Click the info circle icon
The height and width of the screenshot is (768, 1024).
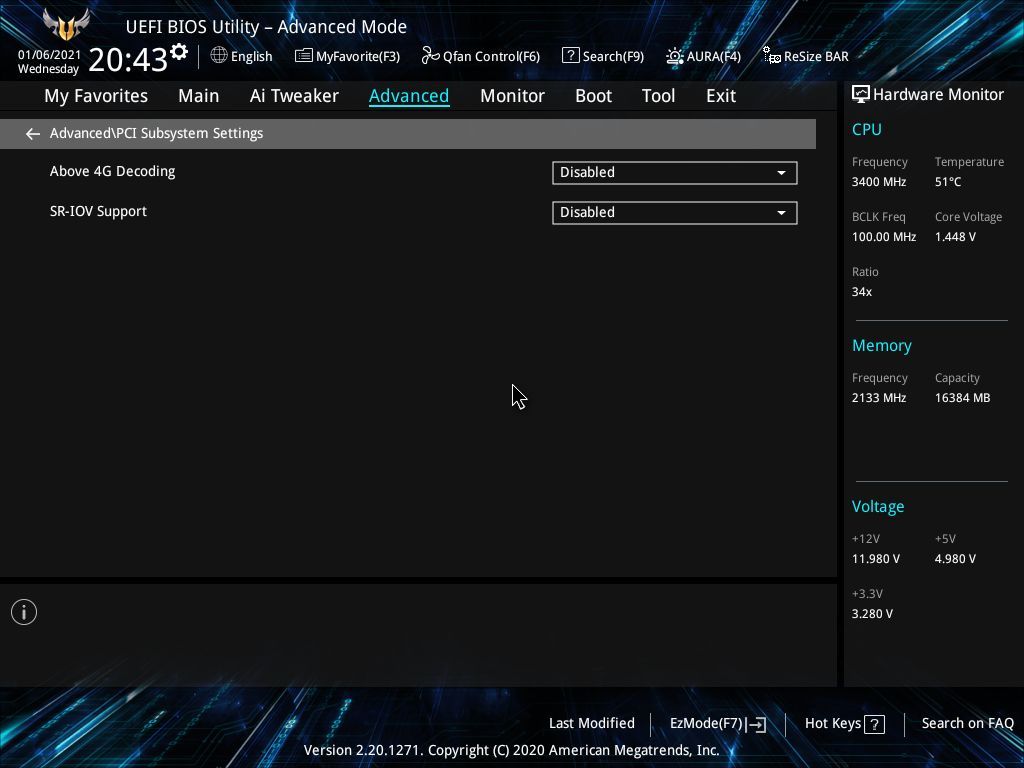24,612
